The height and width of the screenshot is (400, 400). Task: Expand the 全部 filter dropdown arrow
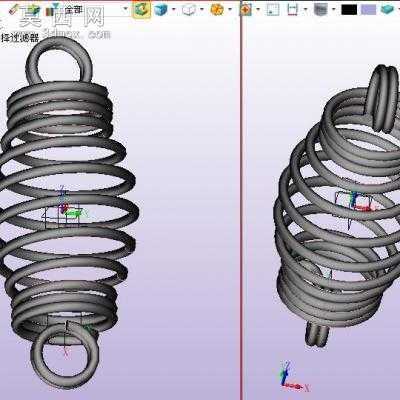(125, 9)
